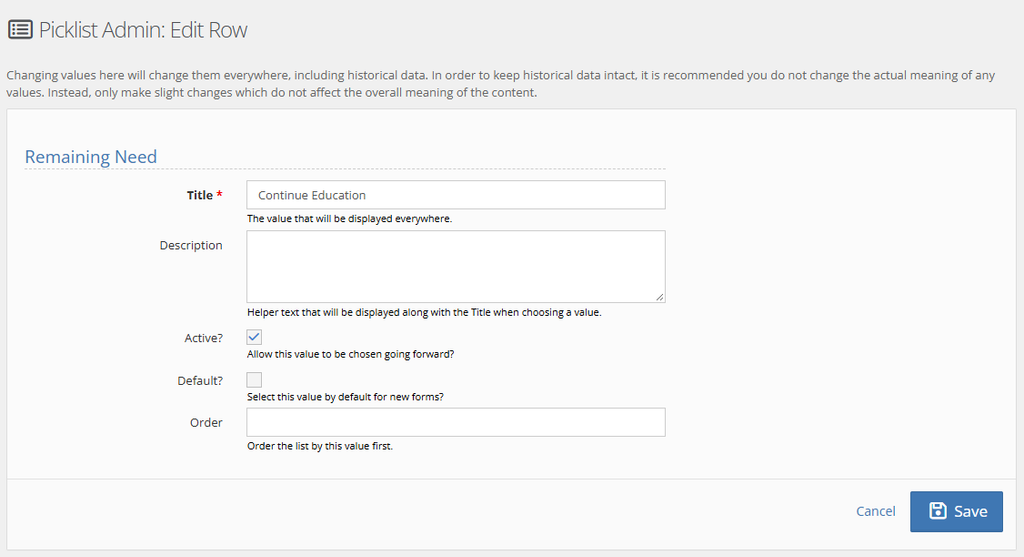Viewport: 1024px width, 557px height.
Task: Click "Allow this value to be chosen going forward?" text
Action: coord(351,354)
